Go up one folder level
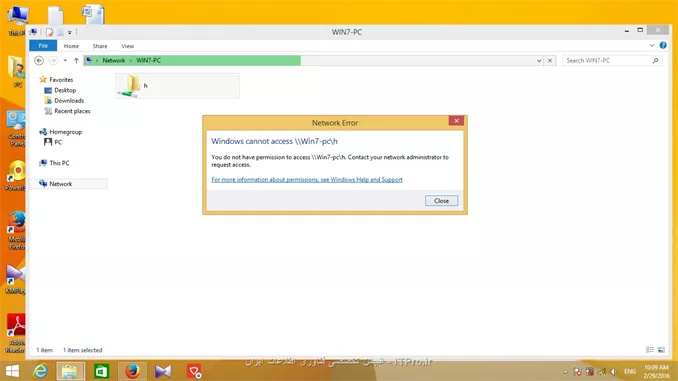This screenshot has width=678, height=381. [76, 61]
